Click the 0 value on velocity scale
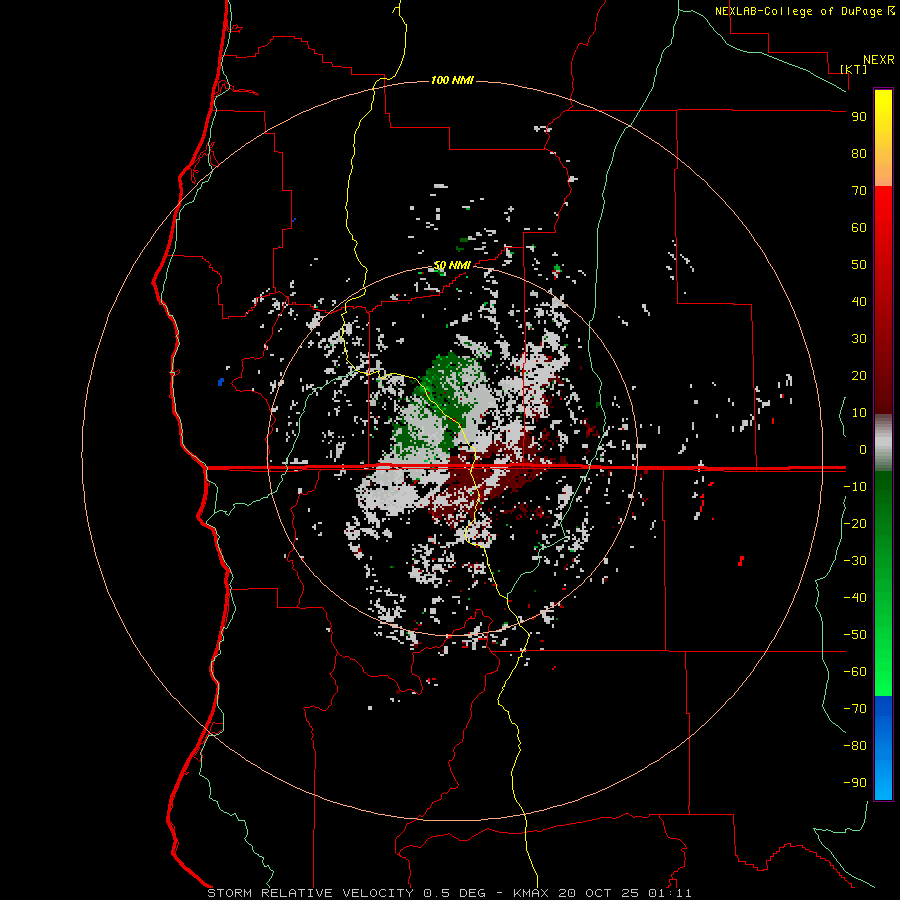900x900 pixels. pyautogui.click(x=863, y=449)
